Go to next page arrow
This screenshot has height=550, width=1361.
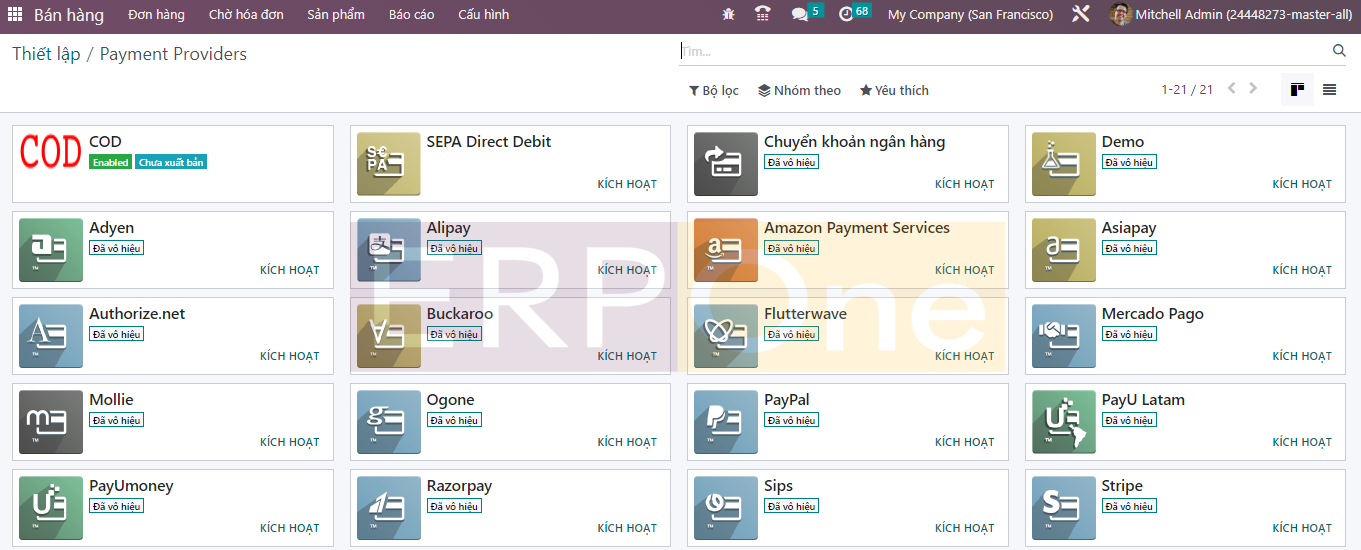(x=1253, y=89)
